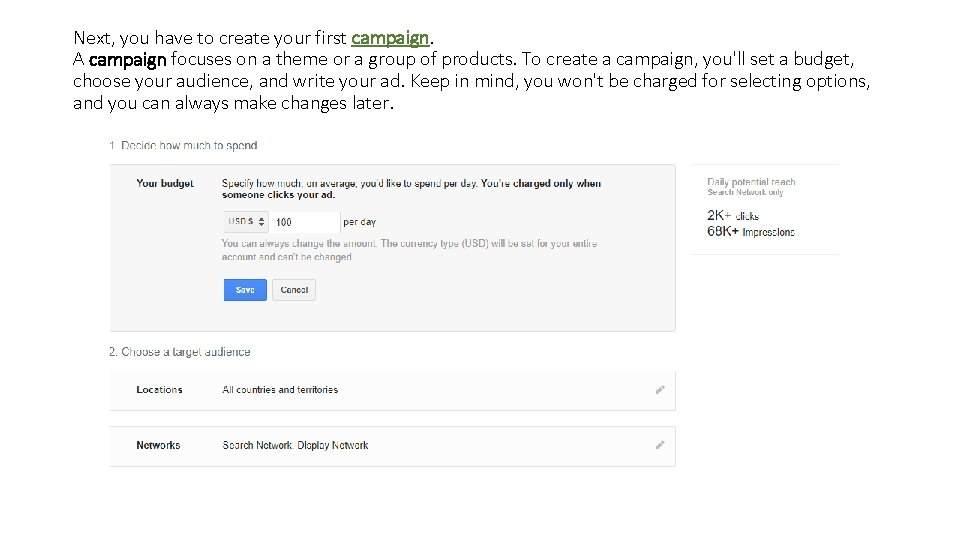Click the 2K+ clicks estimate
Viewport: 960px width, 540px height.
point(733,215)
